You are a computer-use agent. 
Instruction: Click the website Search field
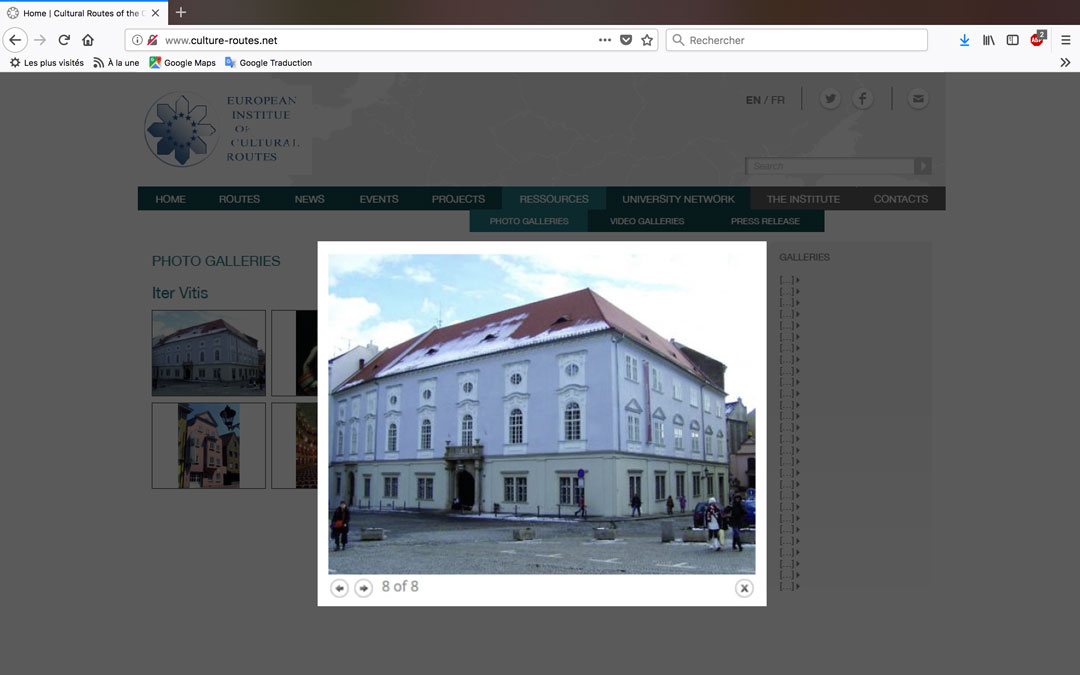click(x=830, y=166)
